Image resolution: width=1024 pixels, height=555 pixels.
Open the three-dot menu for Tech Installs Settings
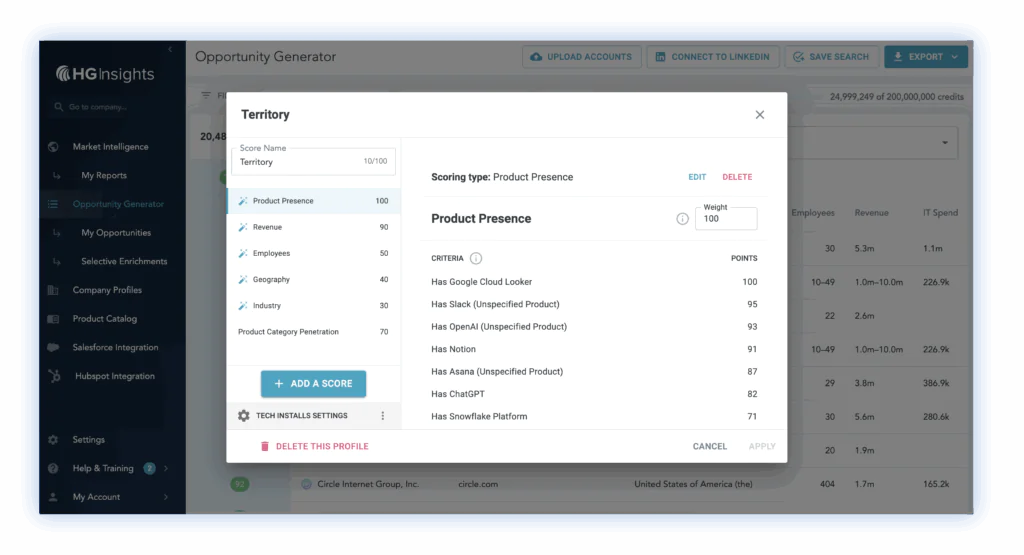click(383, 416)
